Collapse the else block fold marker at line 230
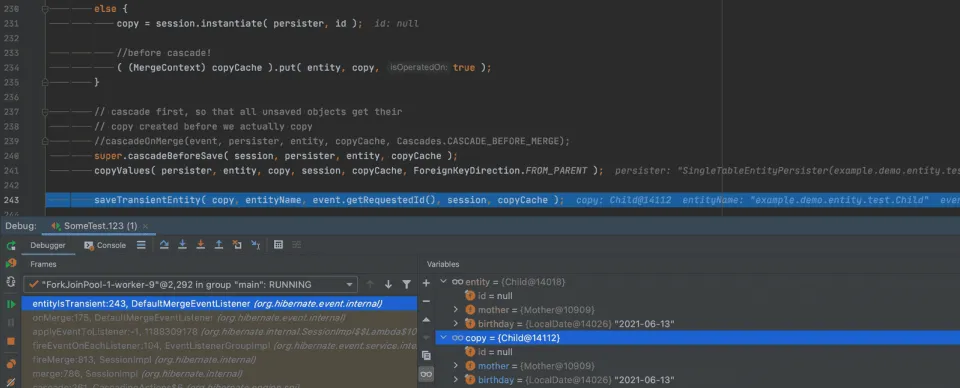The height and width of the screenshot is (388, 960). (x=45, y=9)
